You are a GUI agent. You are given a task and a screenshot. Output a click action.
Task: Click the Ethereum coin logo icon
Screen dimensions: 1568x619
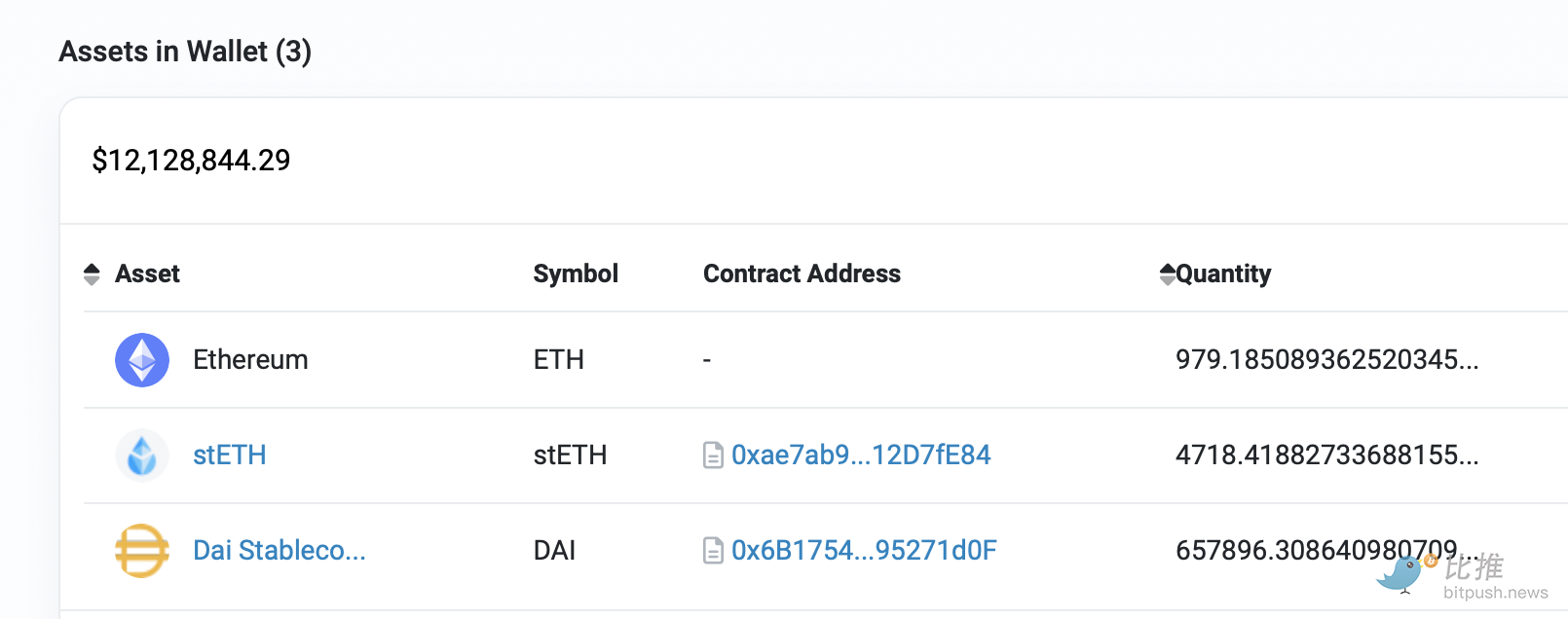[142, 360]
